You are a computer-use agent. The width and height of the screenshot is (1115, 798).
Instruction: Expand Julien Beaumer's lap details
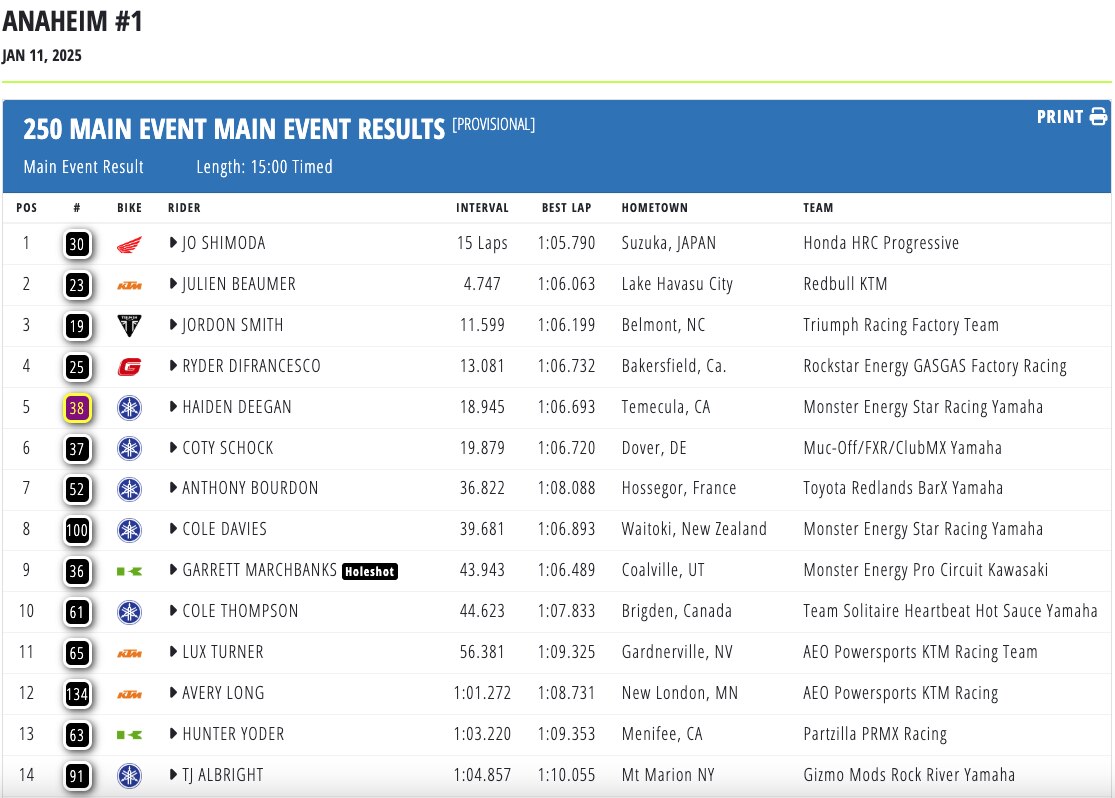(x=172, y=284)
